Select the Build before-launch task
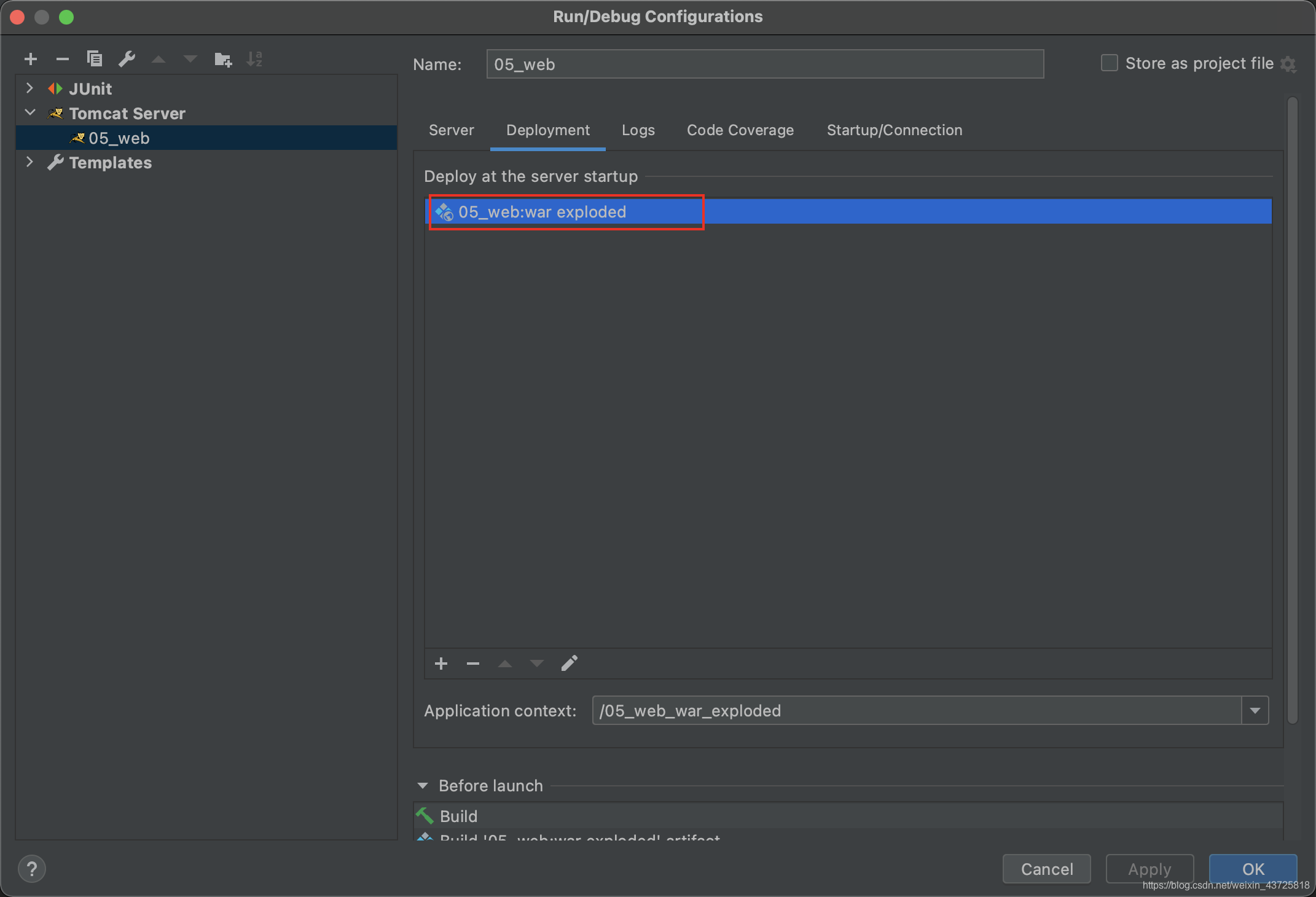This screenshot has width=1316, height=897. click(848, 816)
